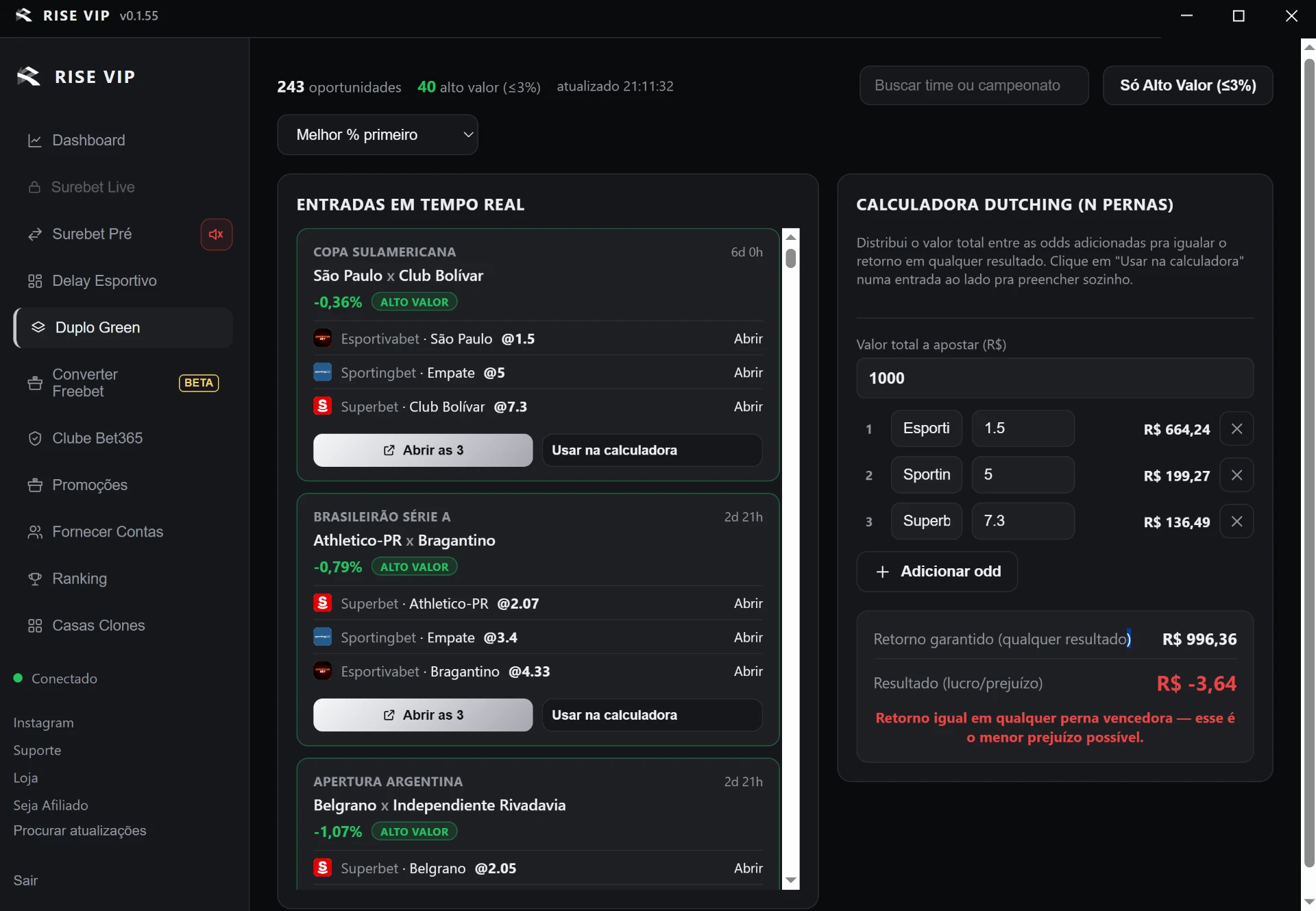The image size is (1316, 911).
Task: Click the Clube Bet365 shield icon
Action: [34, 438]
